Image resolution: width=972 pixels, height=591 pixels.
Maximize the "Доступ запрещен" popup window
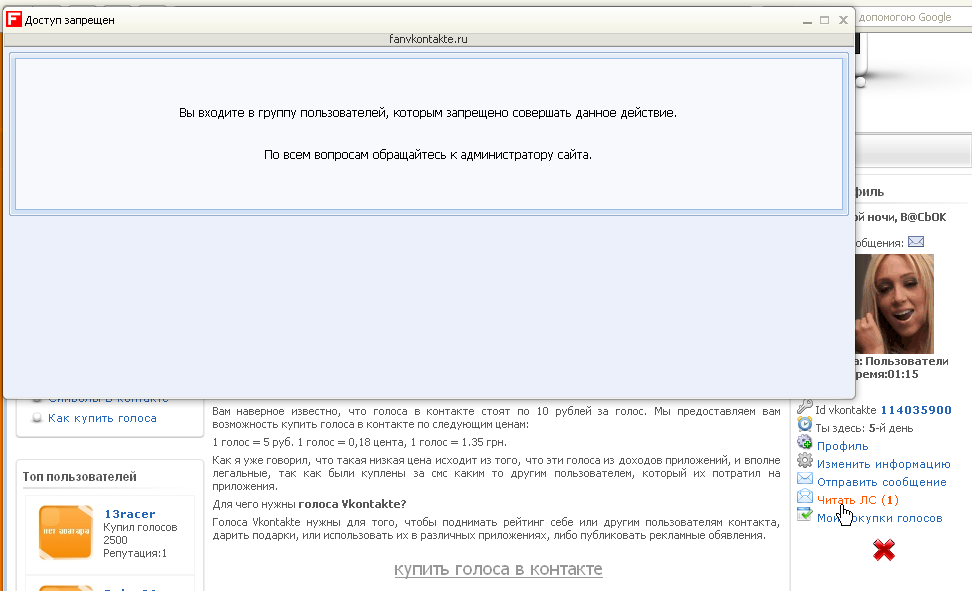coord(824,20)
